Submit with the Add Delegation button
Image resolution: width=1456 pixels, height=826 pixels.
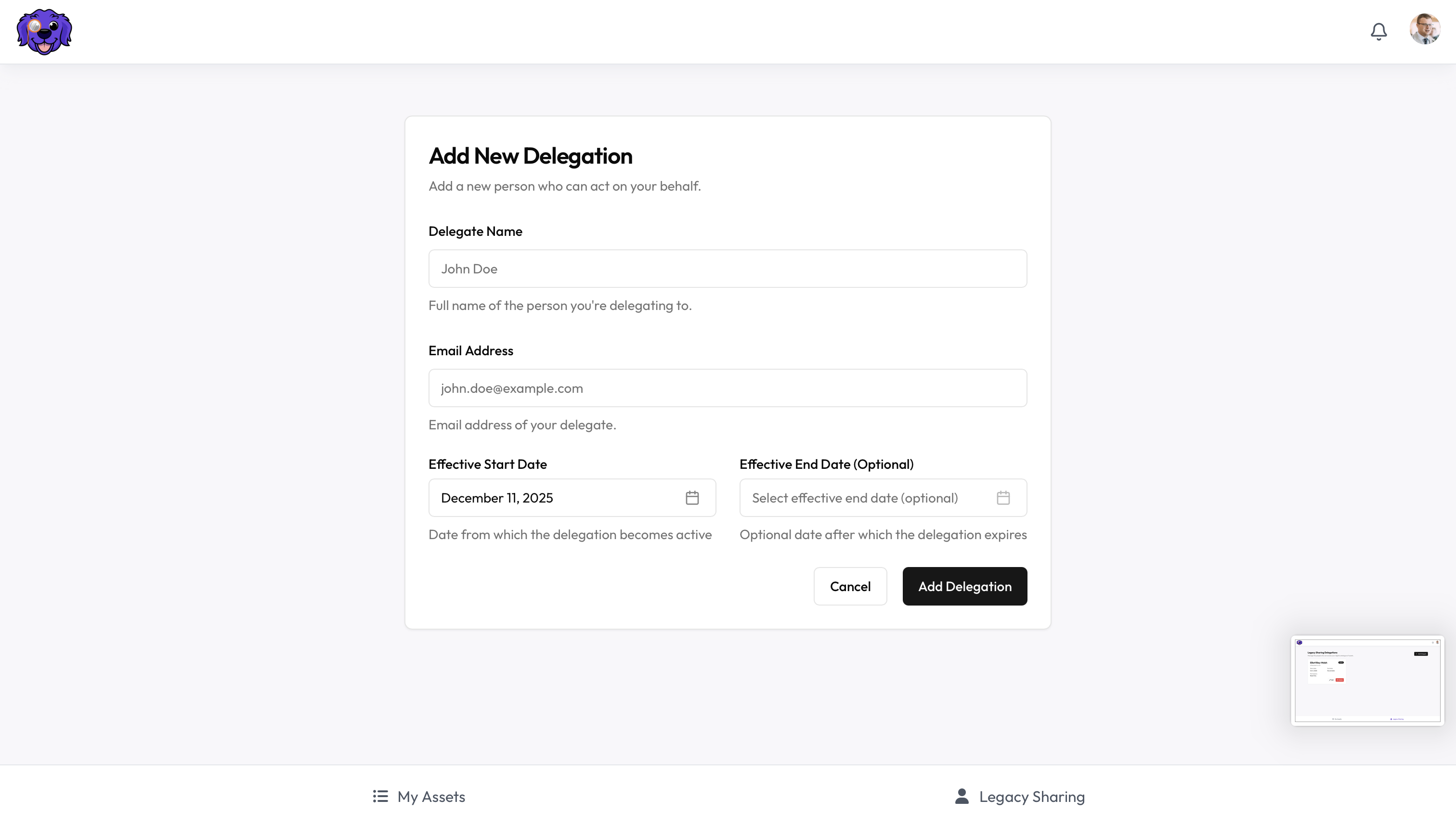tap(964, 586)
